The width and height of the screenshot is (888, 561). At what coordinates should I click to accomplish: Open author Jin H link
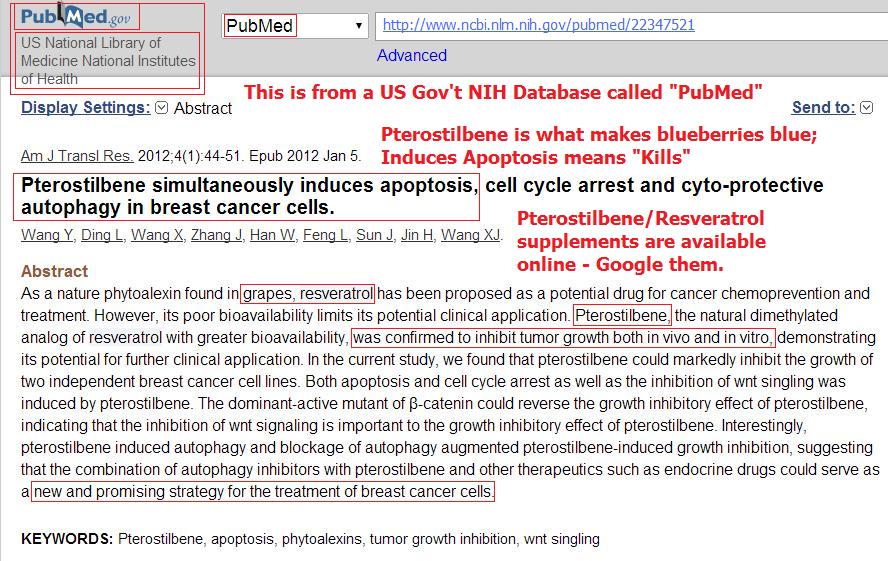417,235
